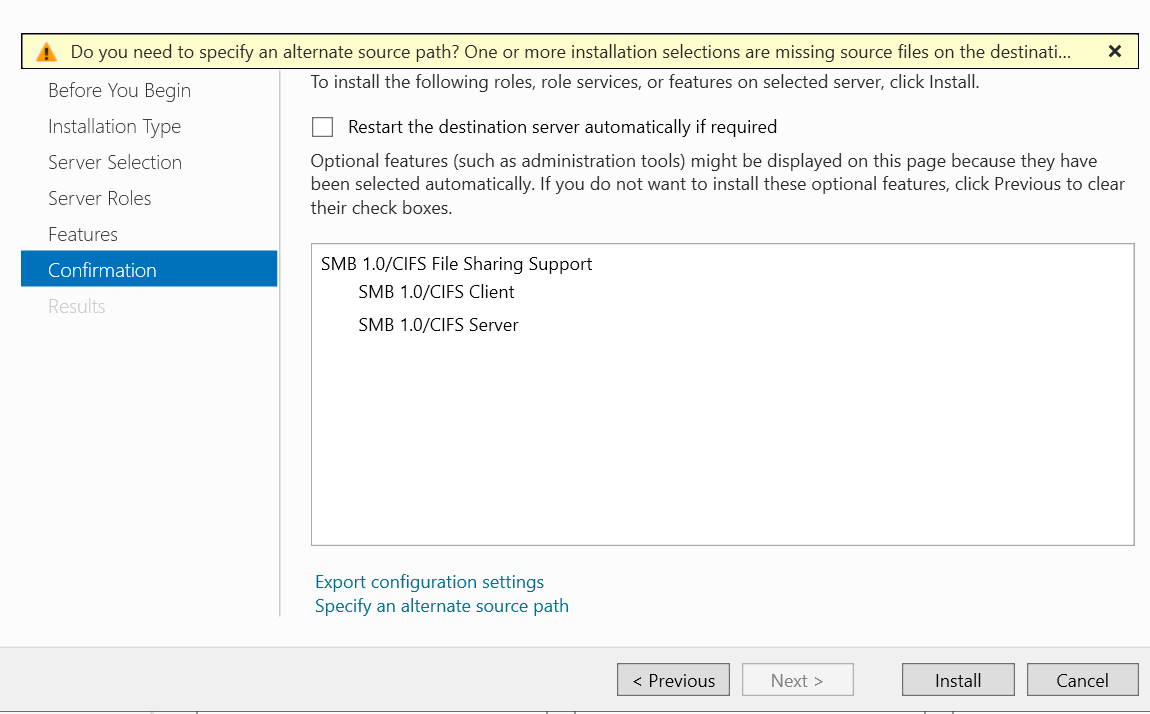Select the SMB 1.0/CIFS Server item
Image resolution: width=1150 pixels, height=714 pixels.
[438, 324]
